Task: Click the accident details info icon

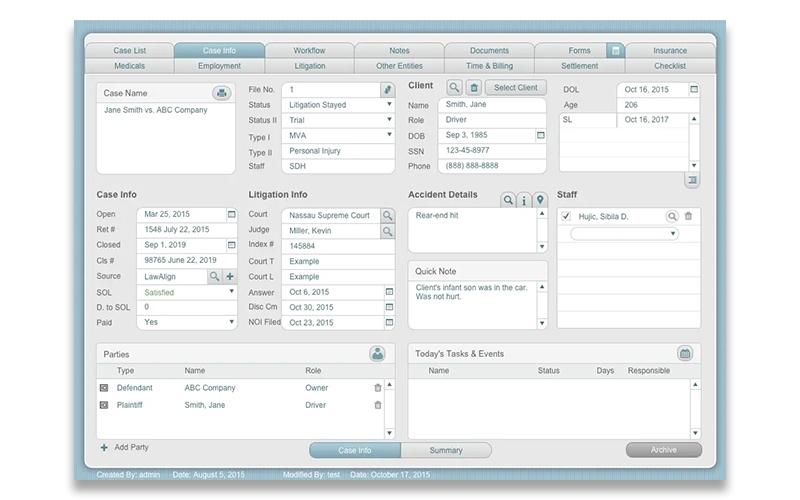Action: [x=524, y=201]
